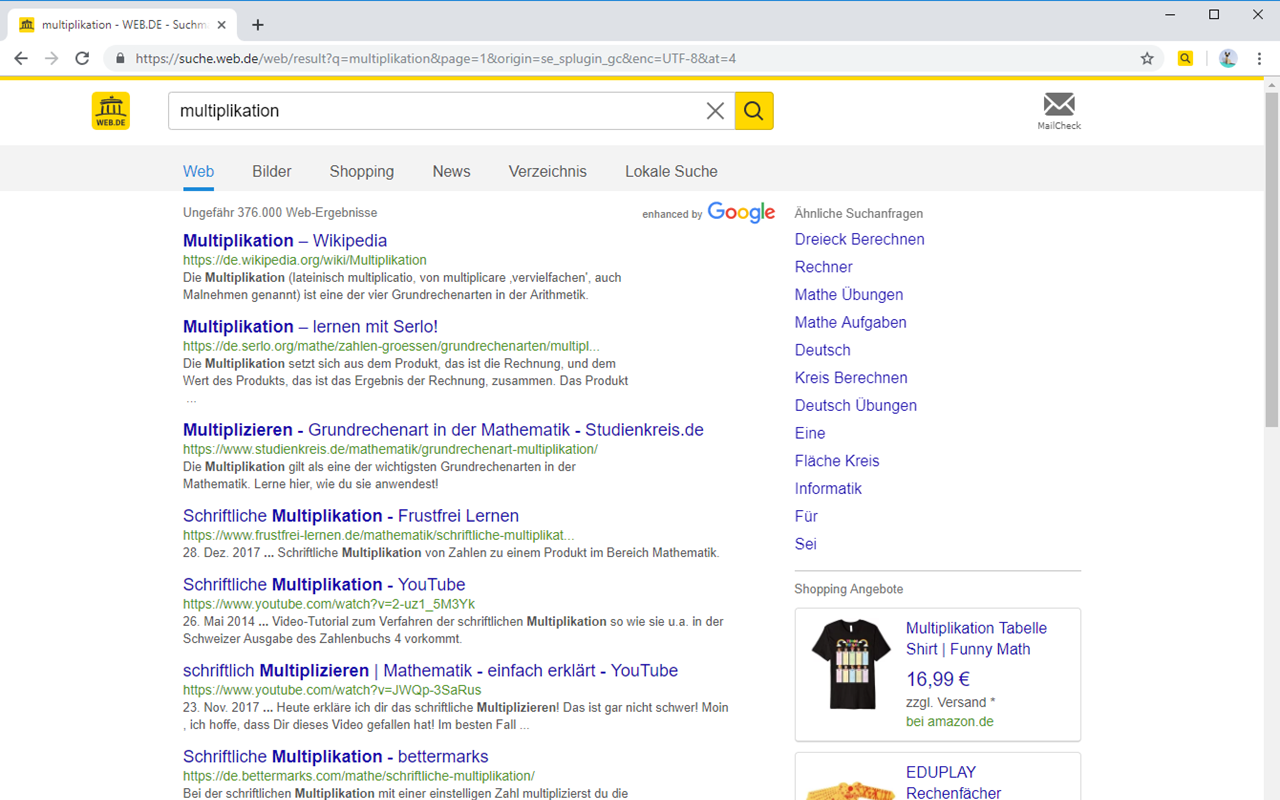Click the site lock icon in address bar
Image resolution: width=1280 pixels, height=800 pixels.
[121, 58]
